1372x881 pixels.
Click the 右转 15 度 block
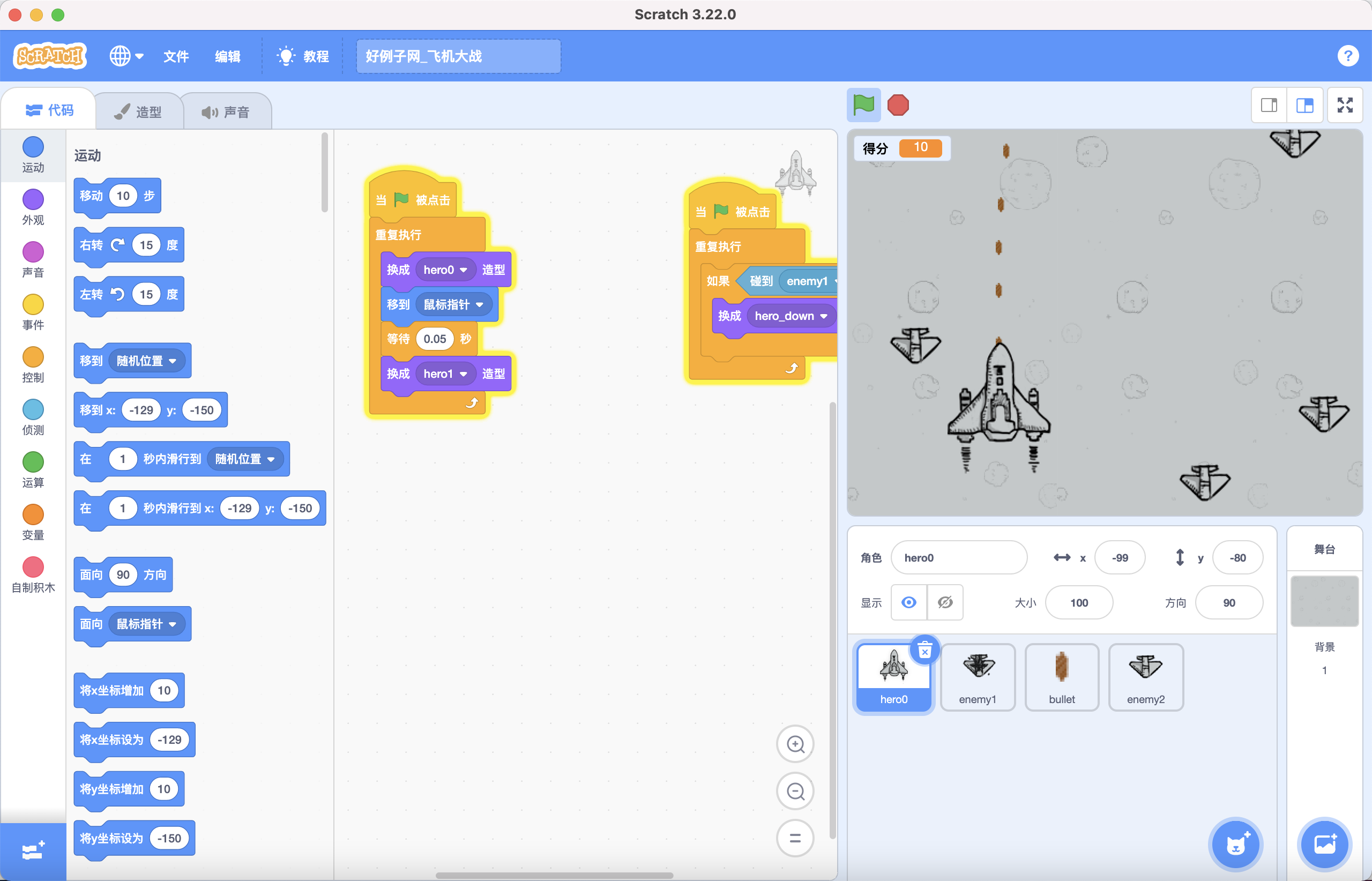pos(129,245)
